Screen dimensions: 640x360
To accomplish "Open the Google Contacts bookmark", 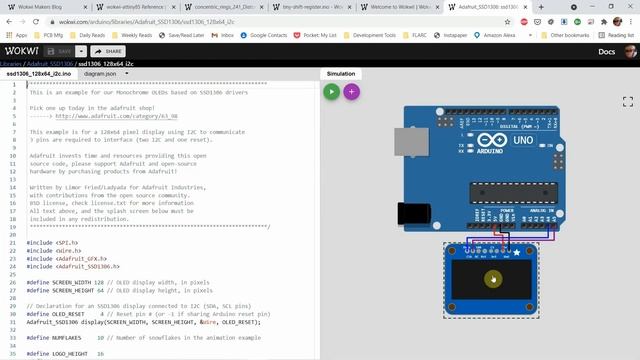I will tap(264, 35).
